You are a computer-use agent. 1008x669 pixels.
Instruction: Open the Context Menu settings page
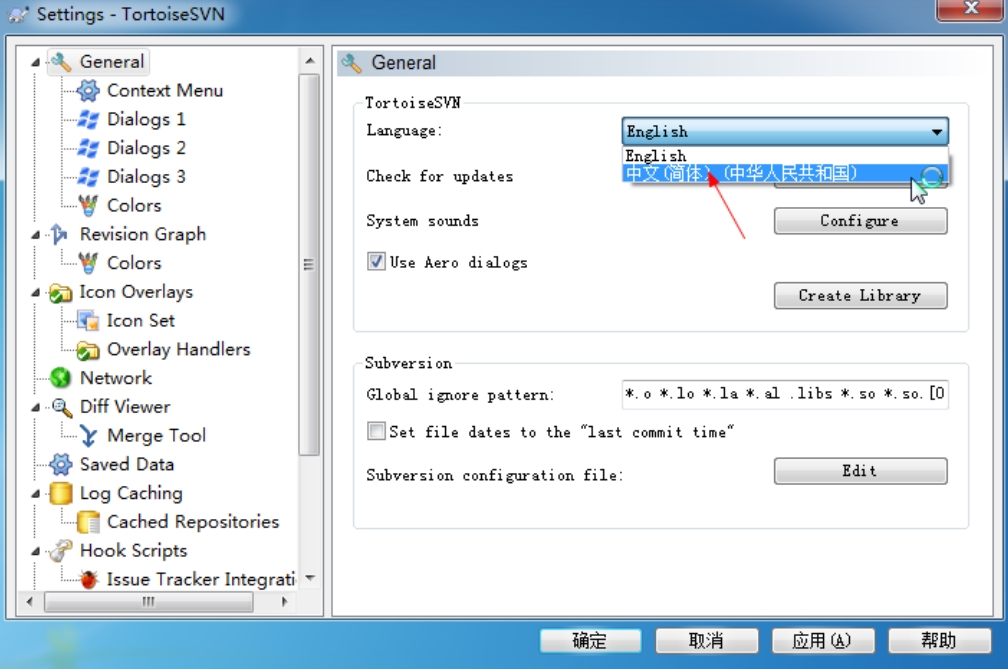[x=165, y=91]
